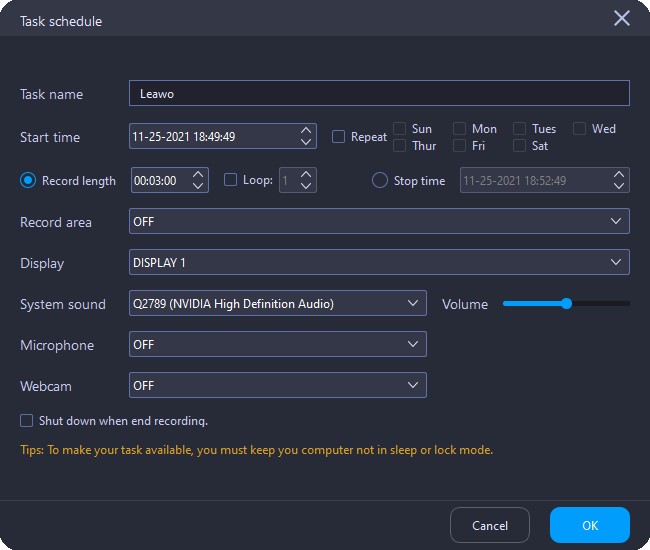The image size is (650, 550).
Task: Enable Shut down when end recording
Action: pos(27,421)
